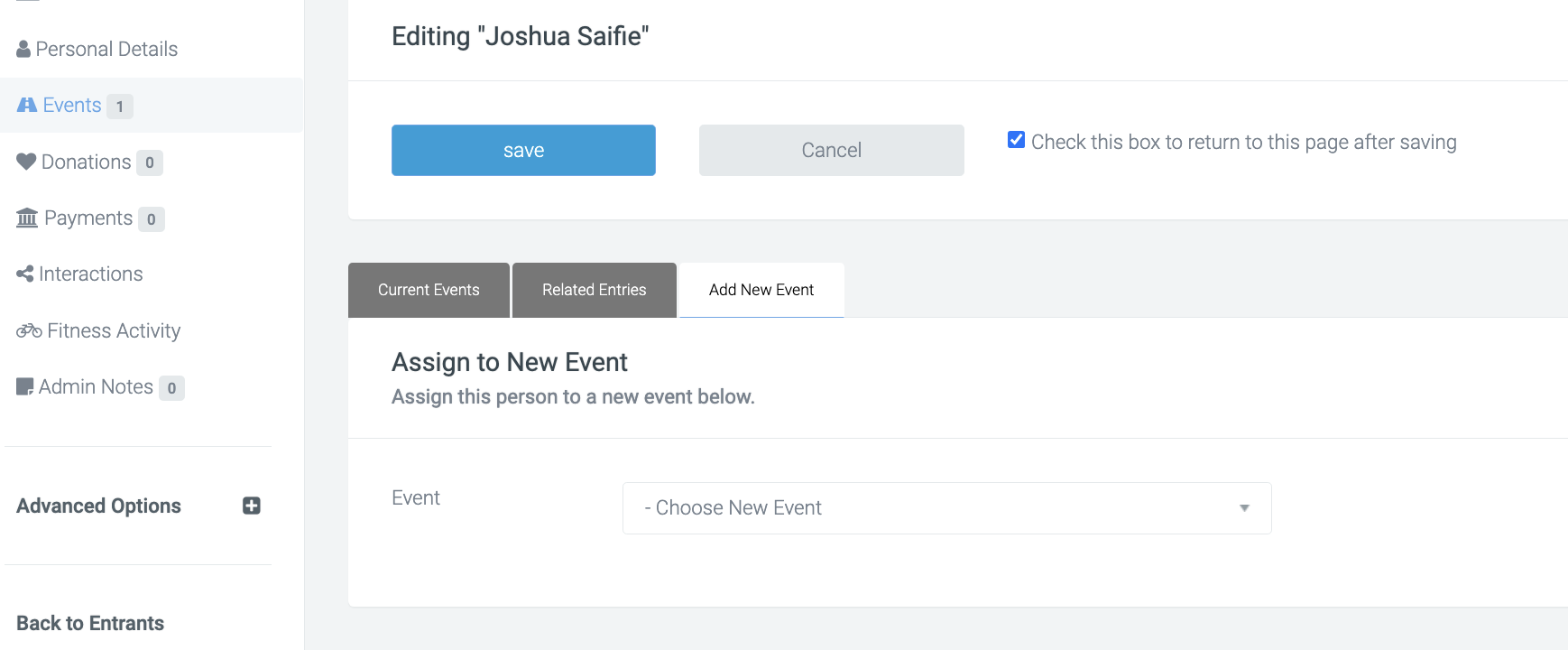Viewport: 1568px width, 650px height.
Task: Click the Admin Notes sticky-note icon
Action: pyautogui.click(x=25, y=386)
